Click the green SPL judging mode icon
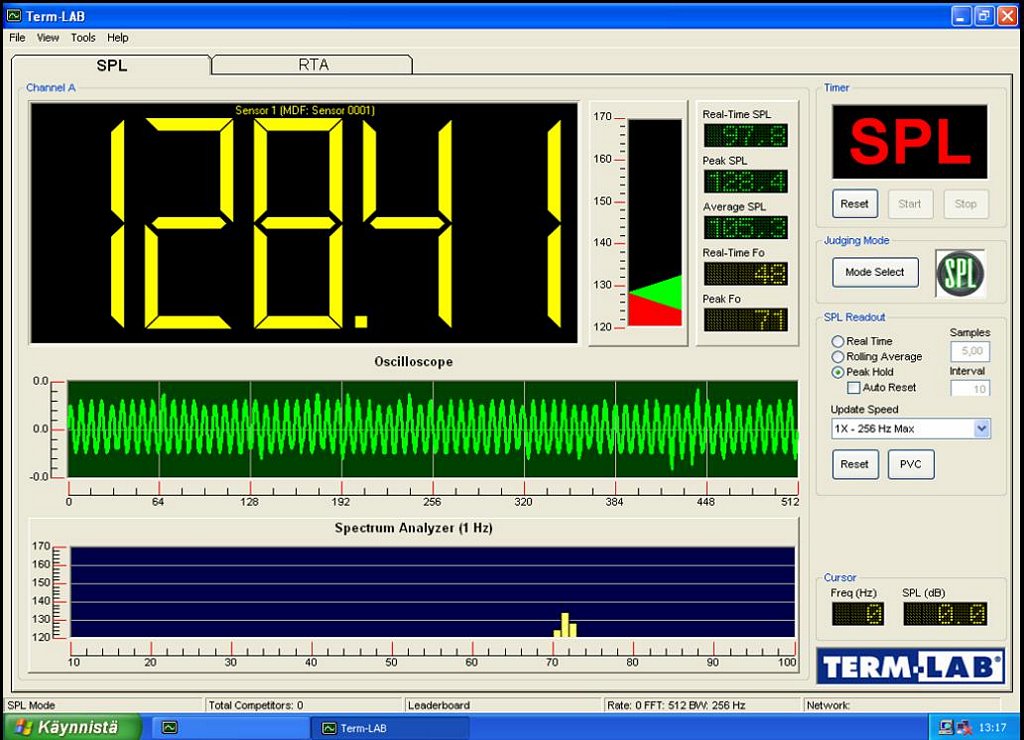The width and height of the screenshot is (1024, 740). coord(959,273)
